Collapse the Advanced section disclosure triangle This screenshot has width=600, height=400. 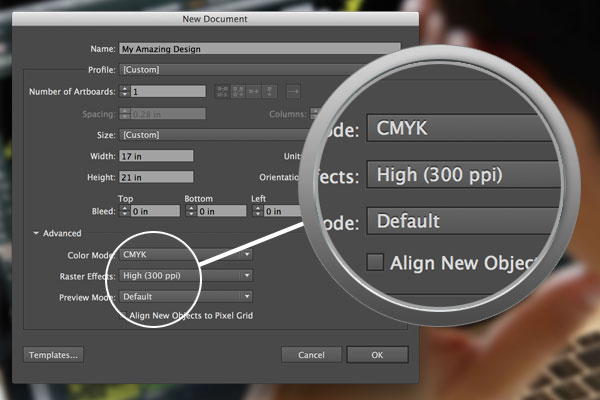(x=36, y=233)
